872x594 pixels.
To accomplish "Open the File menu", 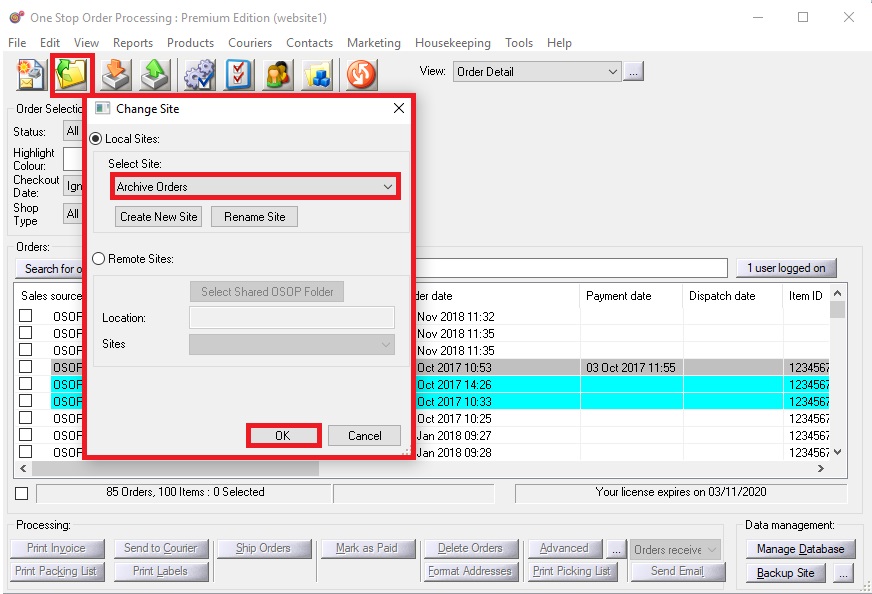I will pos(17,43).
